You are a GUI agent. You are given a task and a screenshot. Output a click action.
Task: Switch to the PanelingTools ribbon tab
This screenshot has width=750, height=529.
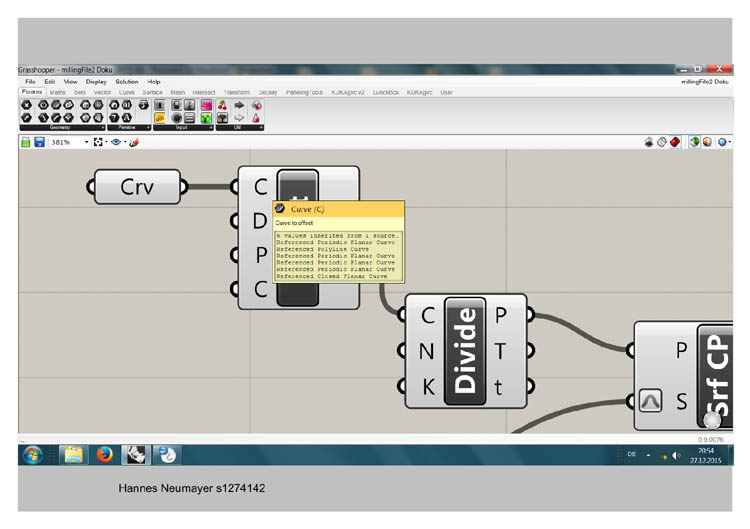[304, 92]
